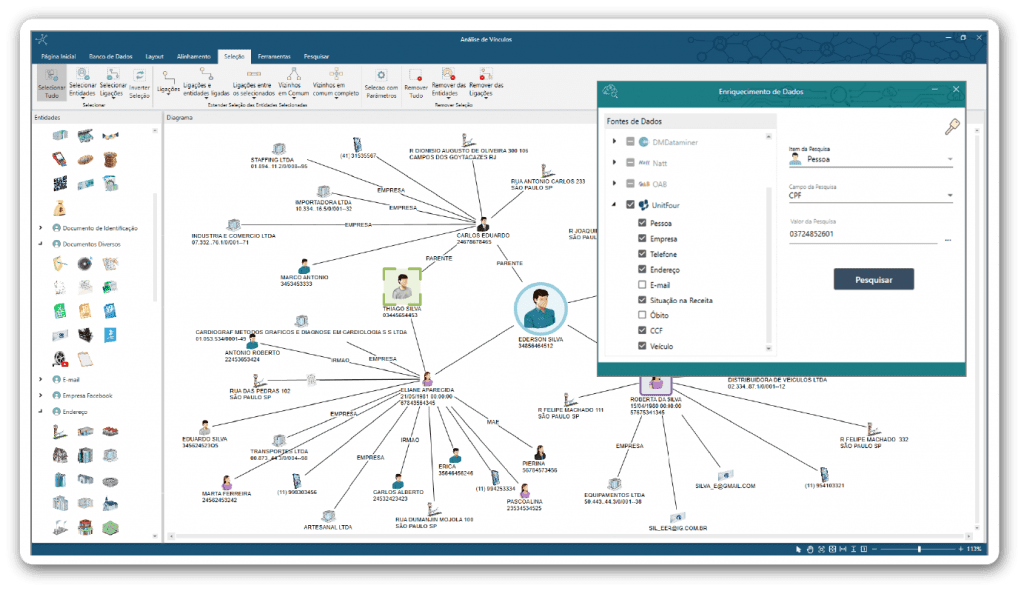Click Remover das Ligações button
Viewport: 1024px width, 591px height.
[x=486, y=83]
